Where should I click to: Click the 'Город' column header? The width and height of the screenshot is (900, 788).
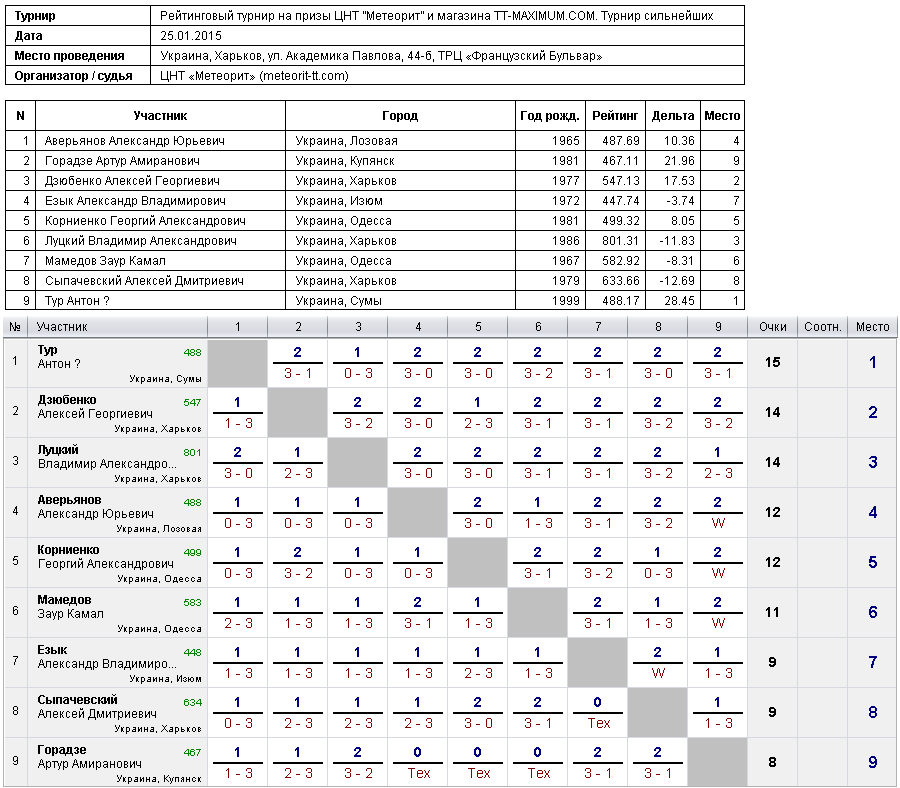tap(400, 116)
